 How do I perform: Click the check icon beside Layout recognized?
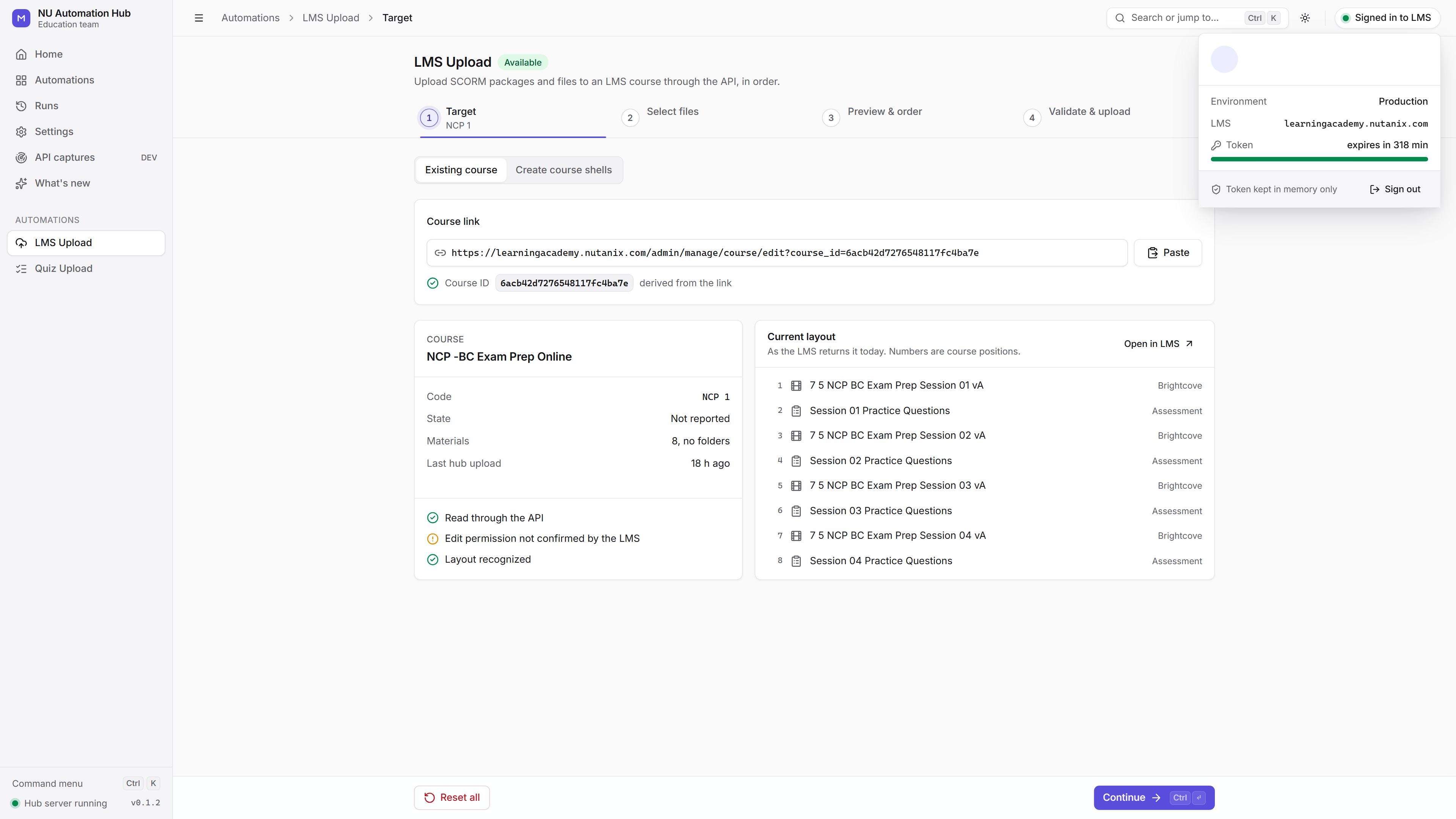pos(432,560)
